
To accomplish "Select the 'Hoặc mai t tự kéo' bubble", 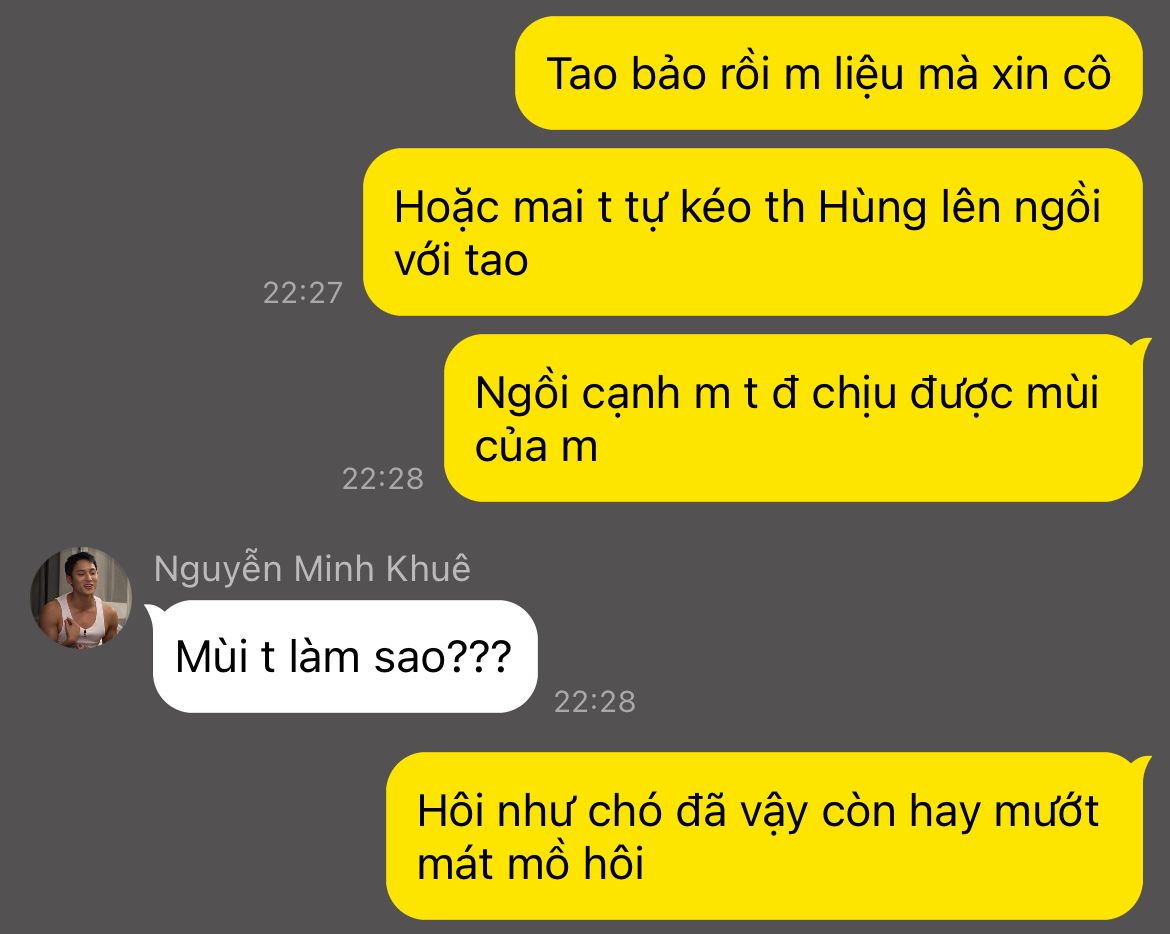I will pyautogui.click(x=752, y=232).
